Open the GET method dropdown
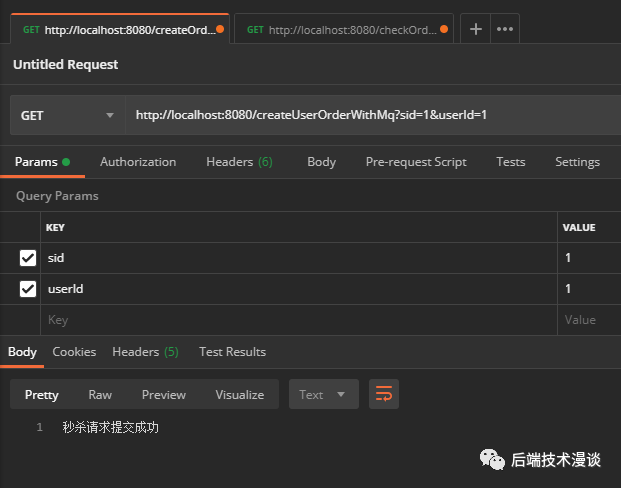The height and width of the screenshot is (488, 621). tap(68, 115)
